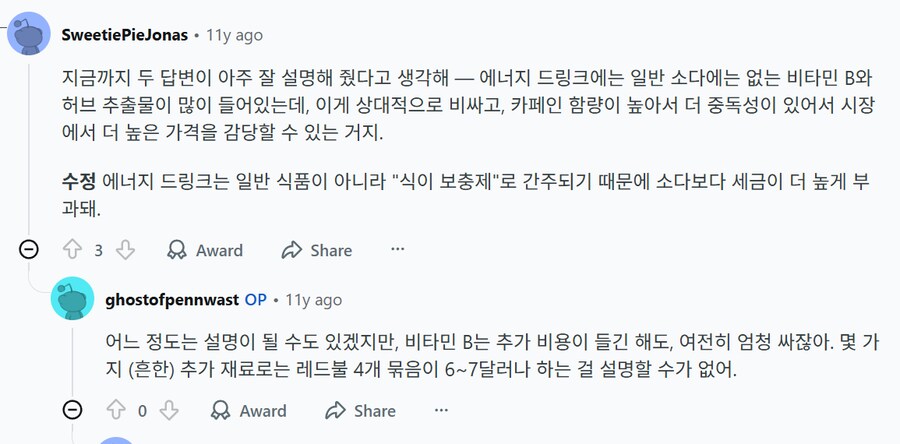Upvote ghostofpennwast's reply
Image resolution: width=900 pixels, height=444 pixels.
tap(115, 410)
